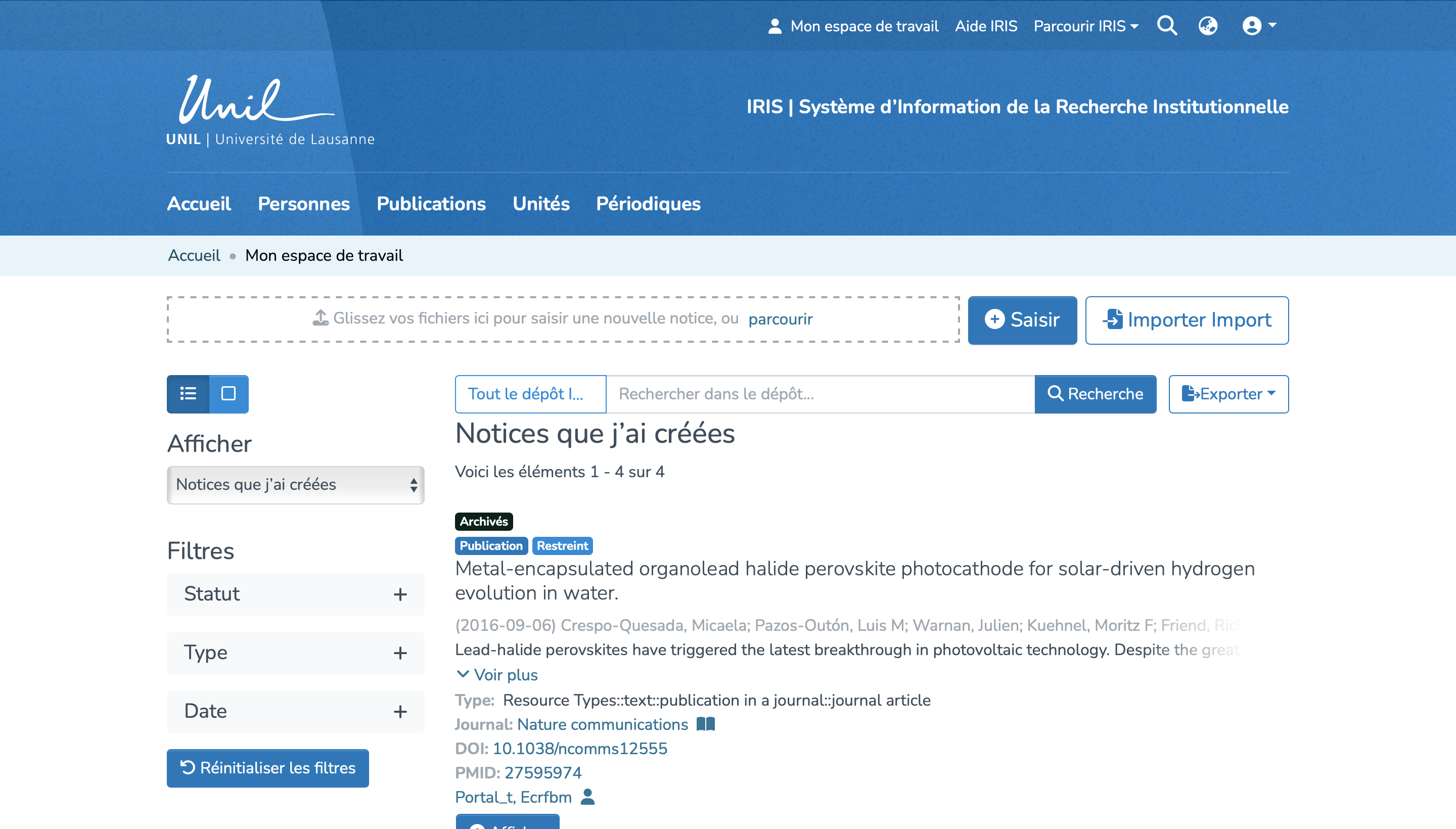Expand the Date filter section
This screenshot has width=1456, height=829.
coord(295,711)
